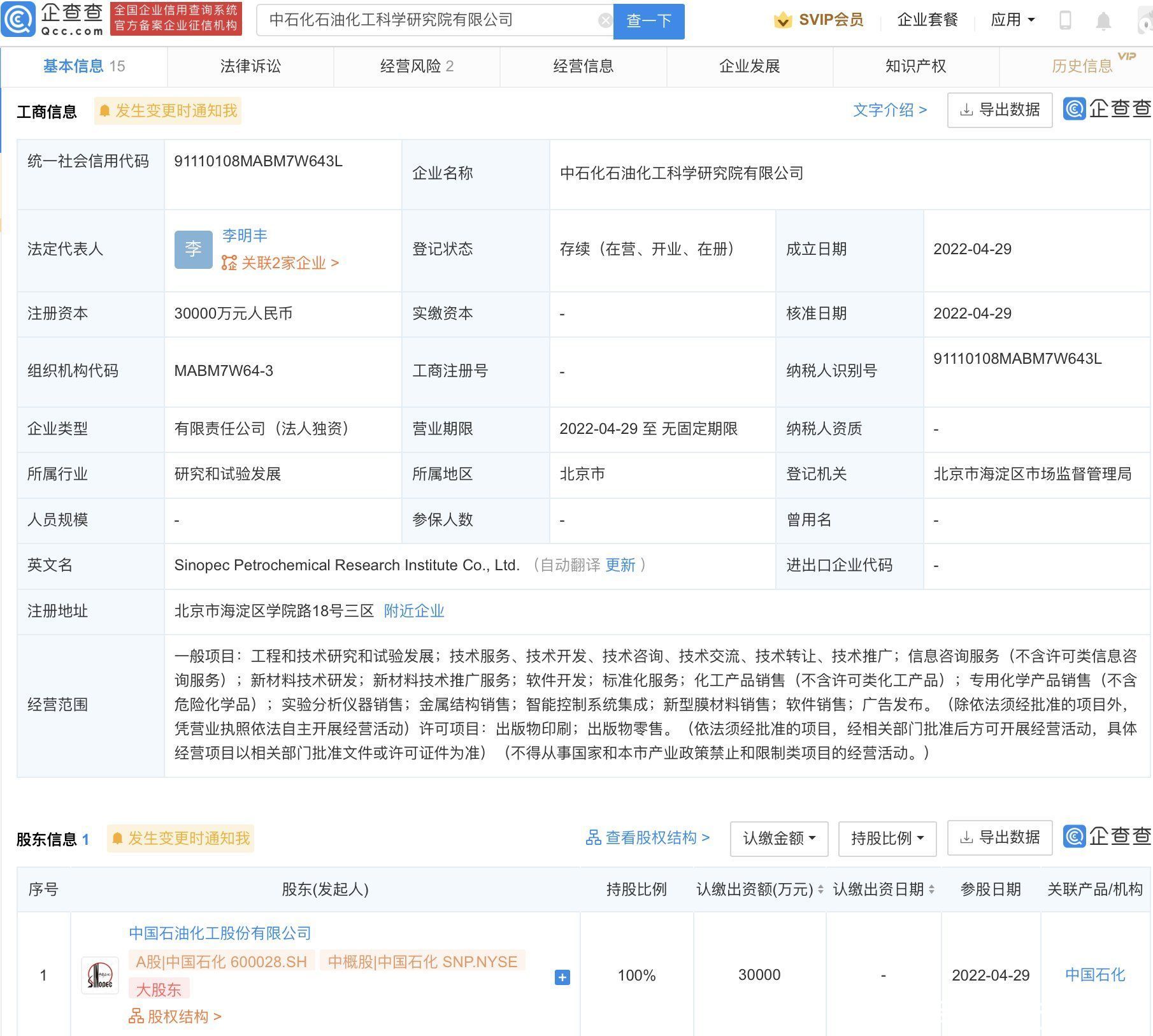Click the Sinopec shareholder logo
Screen dimensions: 1153x1036
(x=100, y=975)
